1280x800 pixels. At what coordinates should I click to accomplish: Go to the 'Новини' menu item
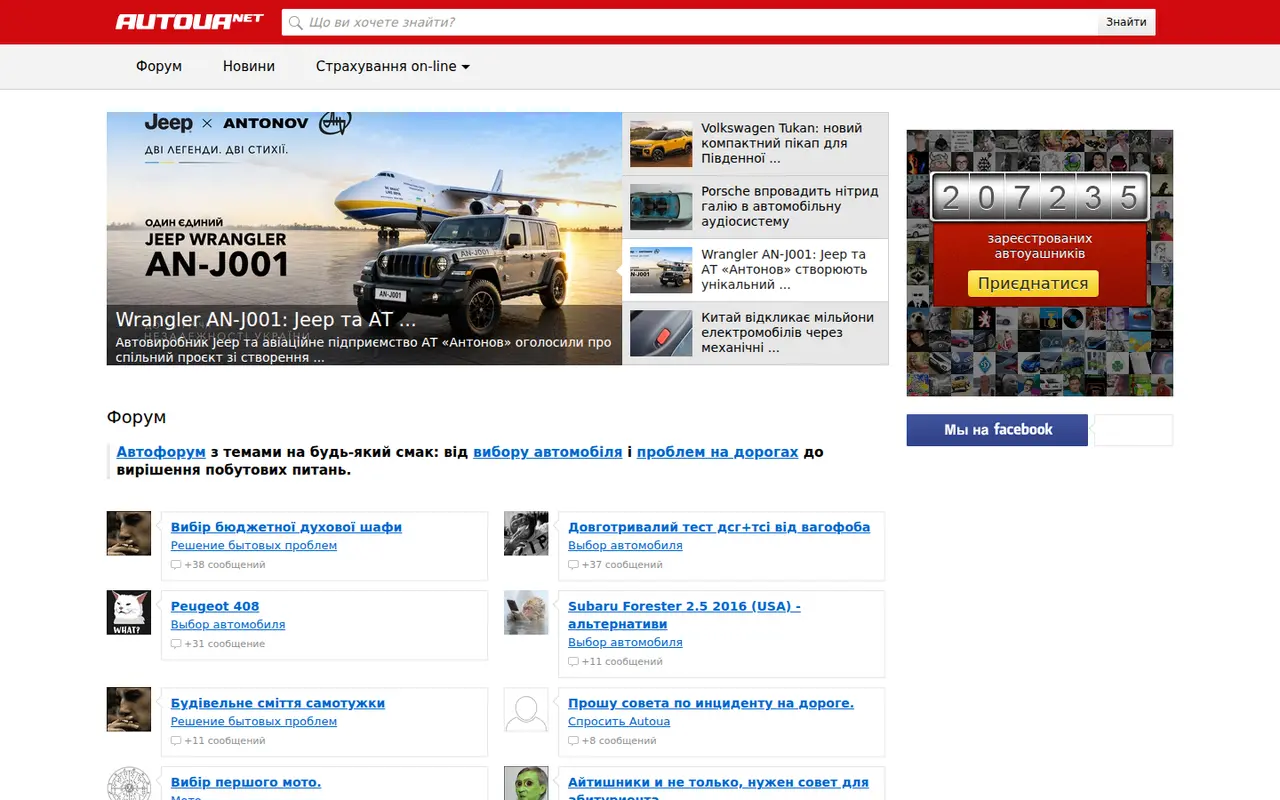point(249,66)
